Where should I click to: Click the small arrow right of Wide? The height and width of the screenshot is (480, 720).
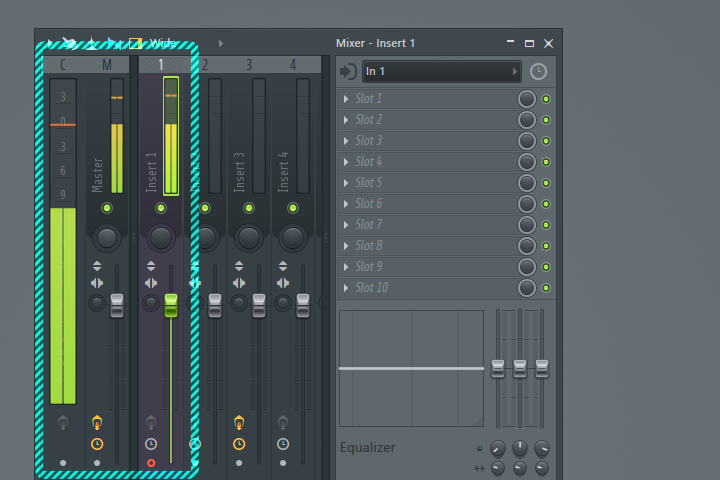221,43
